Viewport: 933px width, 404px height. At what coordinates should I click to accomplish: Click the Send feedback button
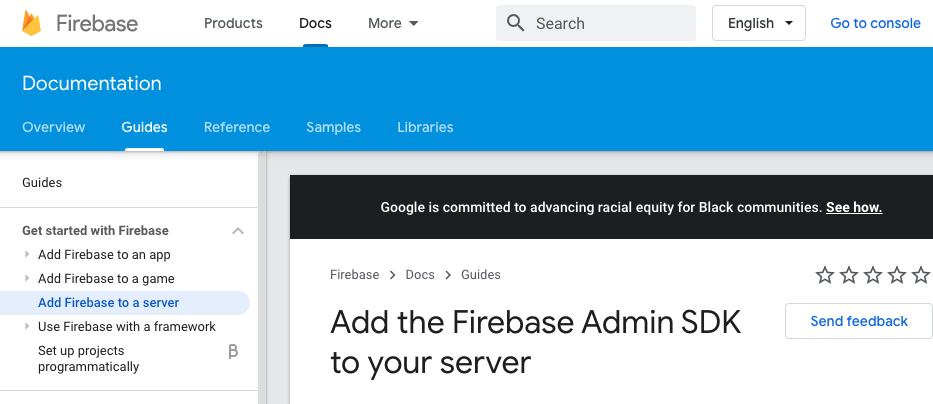[x=859, y=321]
